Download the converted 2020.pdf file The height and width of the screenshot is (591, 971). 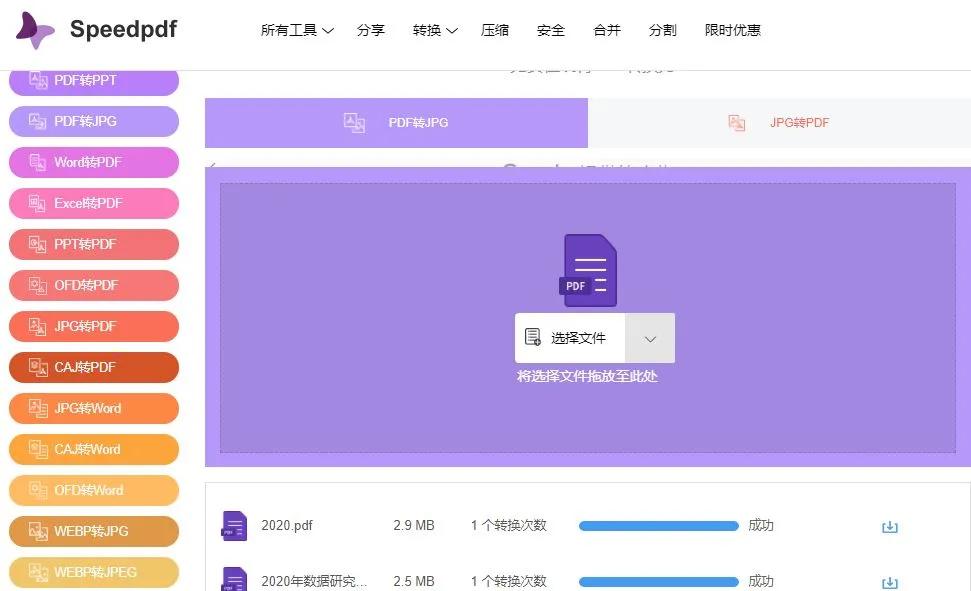(890, 525)
